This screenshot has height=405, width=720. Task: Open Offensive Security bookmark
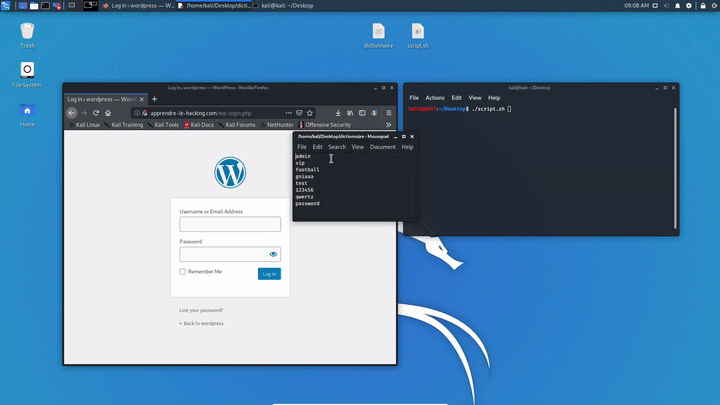[325, 125]
